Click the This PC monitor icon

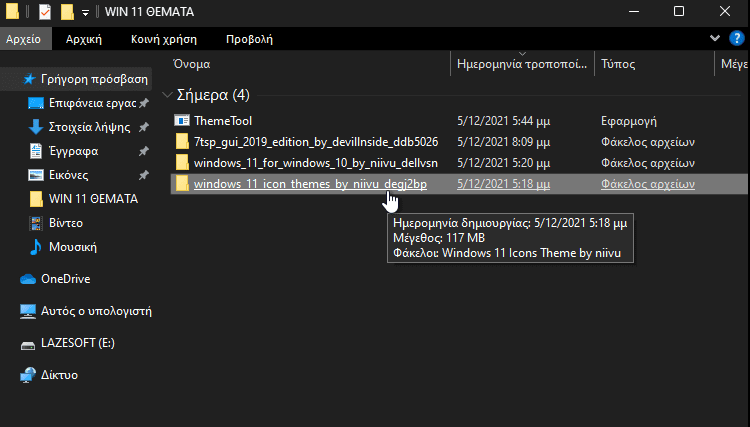click(x=28, y=311)
